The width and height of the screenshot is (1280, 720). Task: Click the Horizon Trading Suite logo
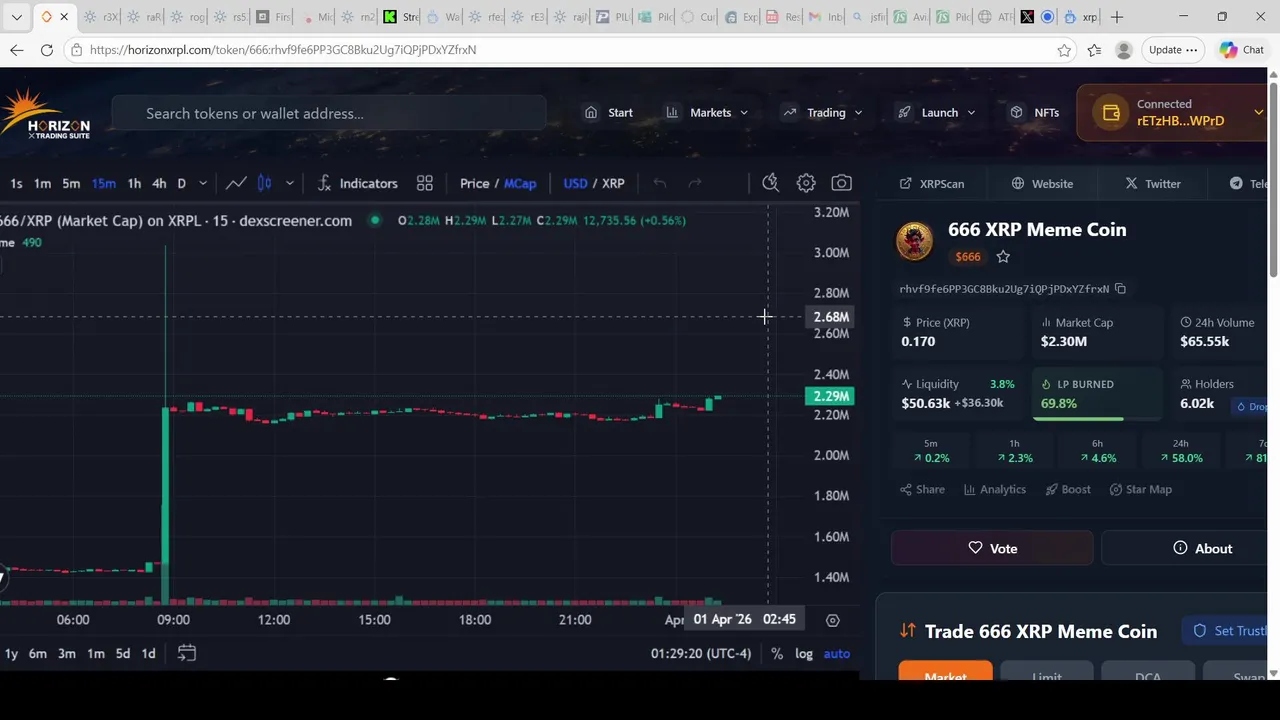coord(46,113)
